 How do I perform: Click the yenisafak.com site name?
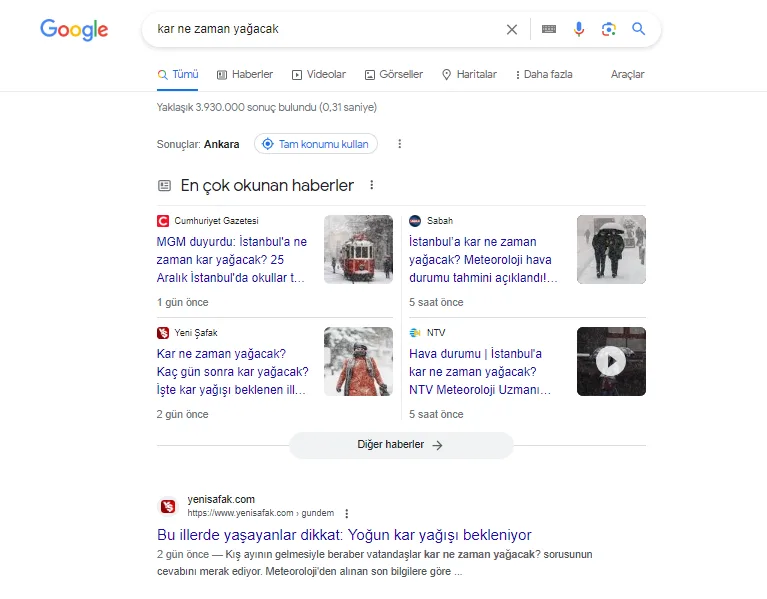(221, 499)
